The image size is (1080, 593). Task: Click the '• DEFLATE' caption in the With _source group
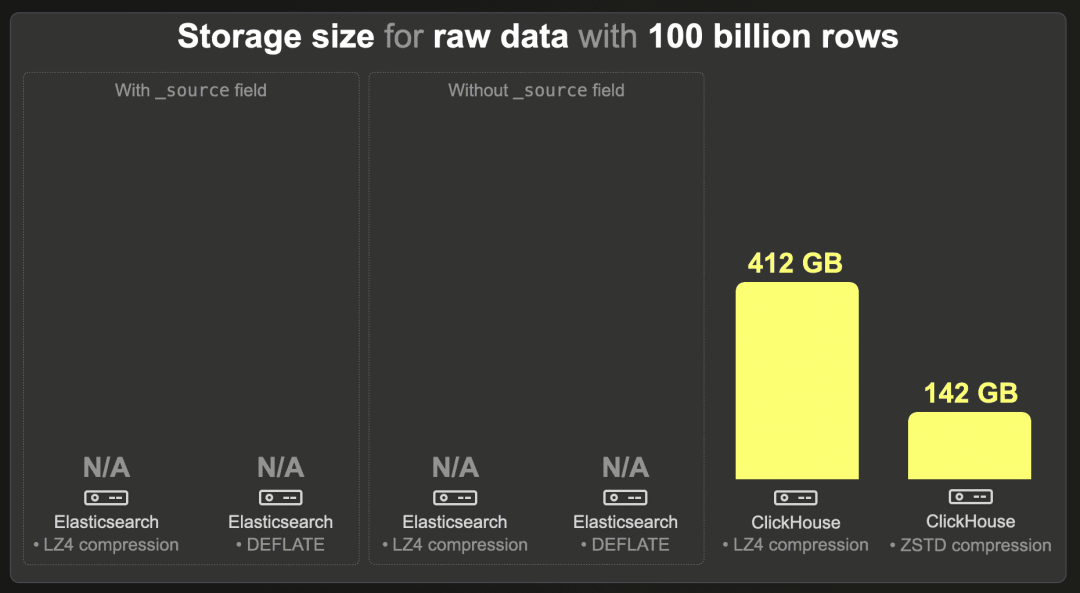tap(280, 545)
